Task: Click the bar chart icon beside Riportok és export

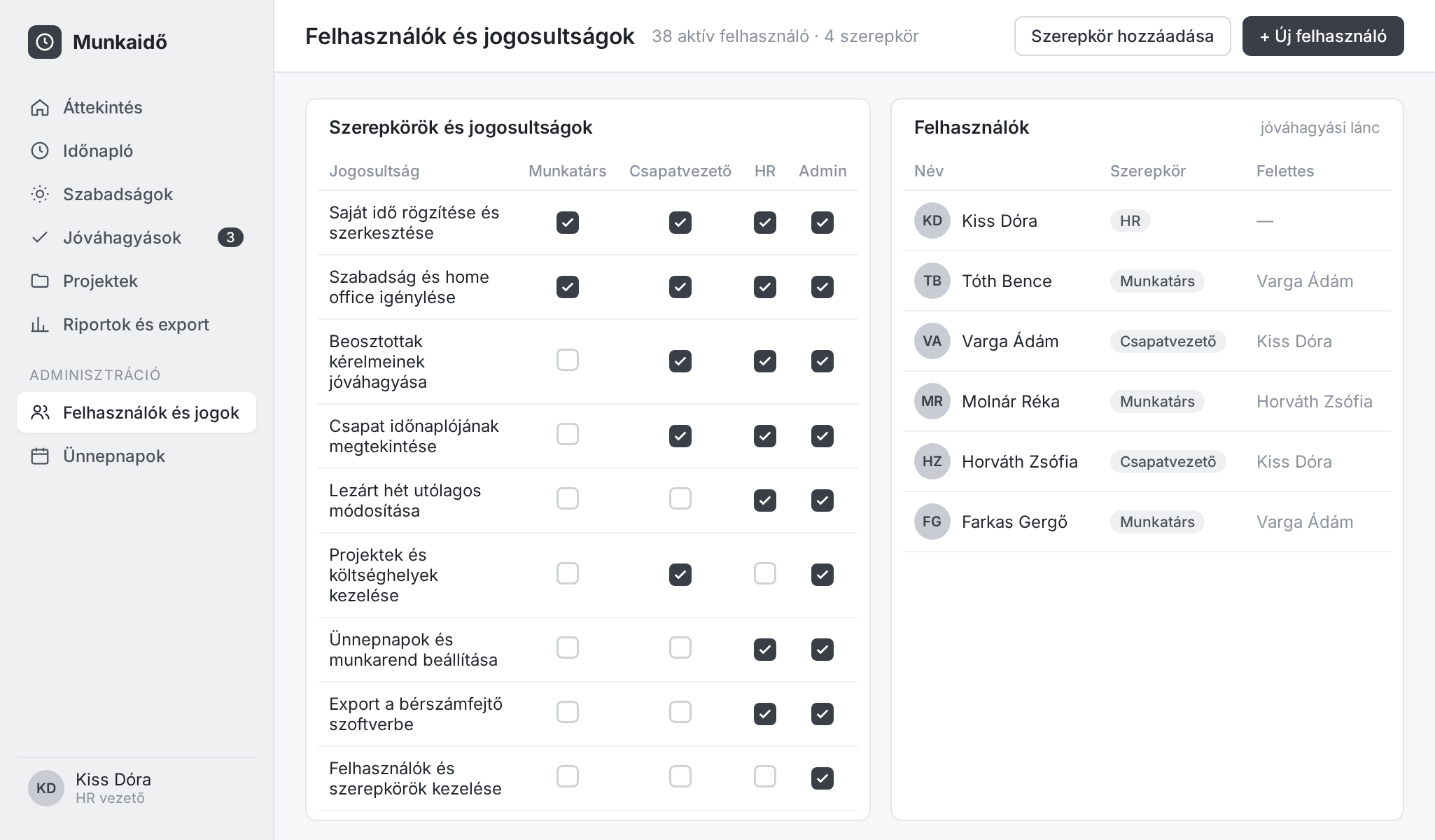Action: pyautogui.click(x=40, y=324)
